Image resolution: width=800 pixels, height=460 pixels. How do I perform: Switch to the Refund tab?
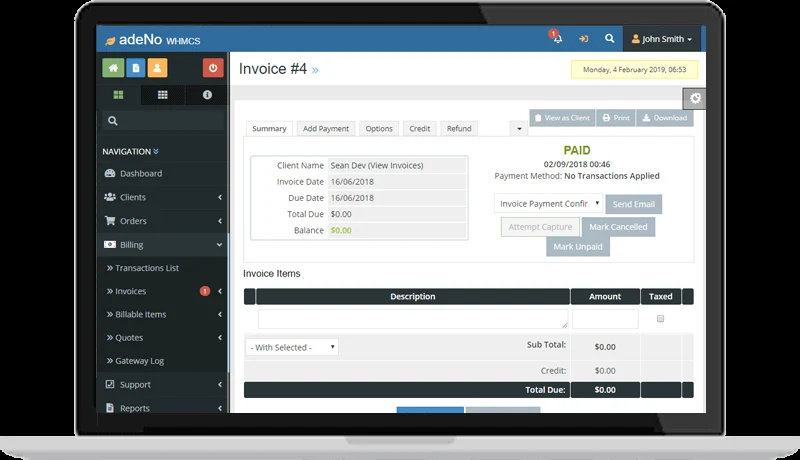(x=459, y=129)
